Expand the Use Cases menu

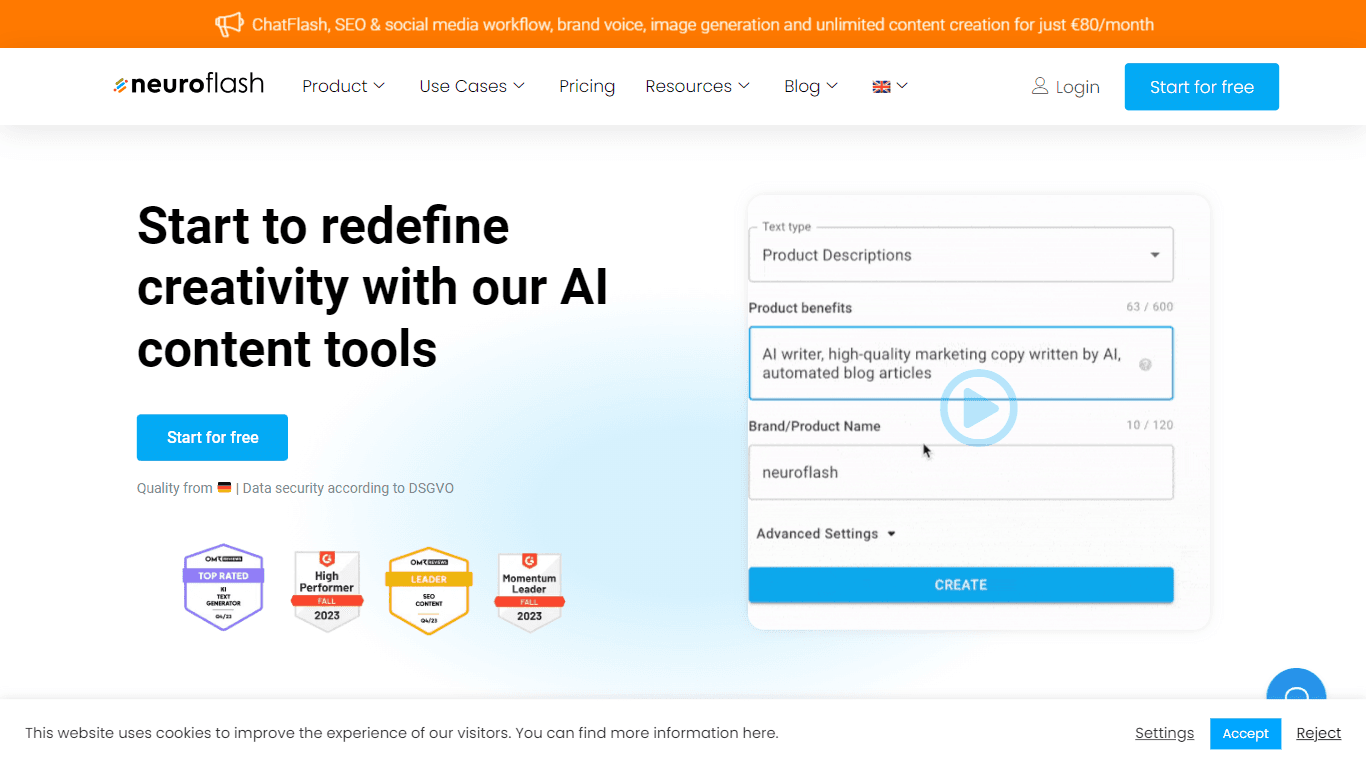pyautogui.click(x=472, y=86)
